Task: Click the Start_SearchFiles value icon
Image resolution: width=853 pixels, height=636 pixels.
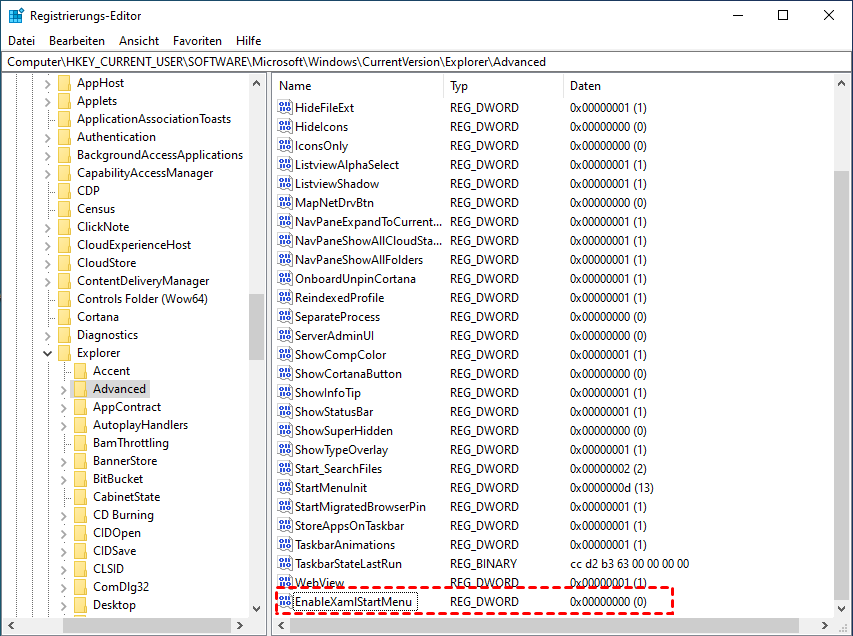Action: (x=285, y=468)
